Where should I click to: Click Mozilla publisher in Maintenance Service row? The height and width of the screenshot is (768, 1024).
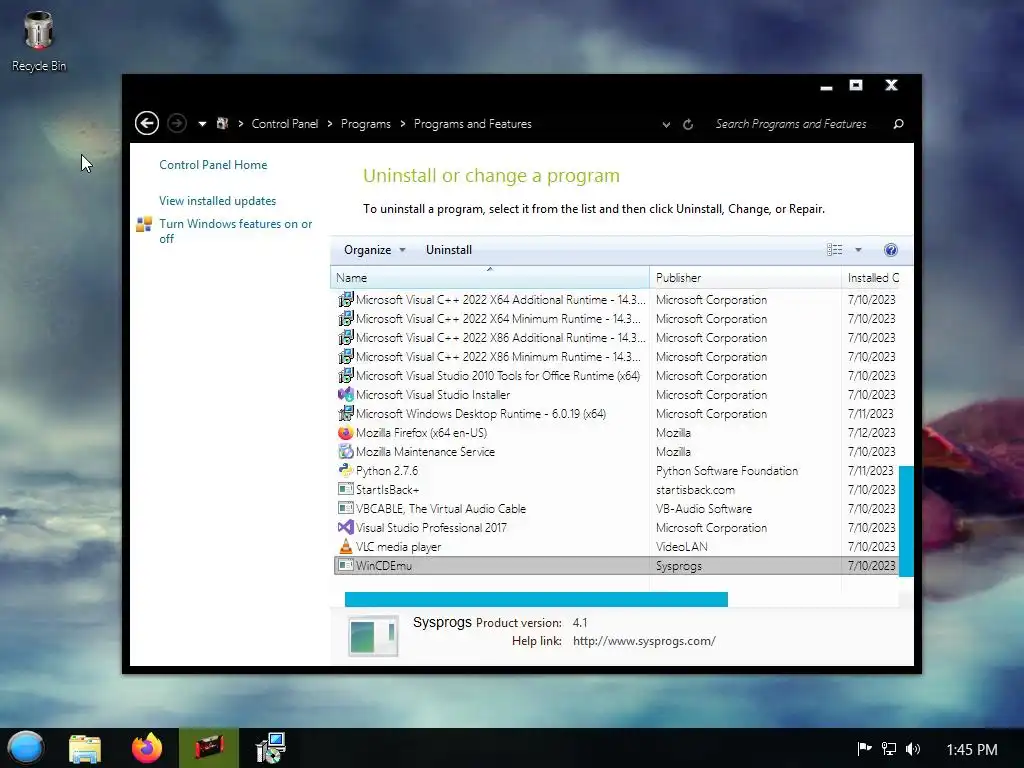click(x=673, y=451)
